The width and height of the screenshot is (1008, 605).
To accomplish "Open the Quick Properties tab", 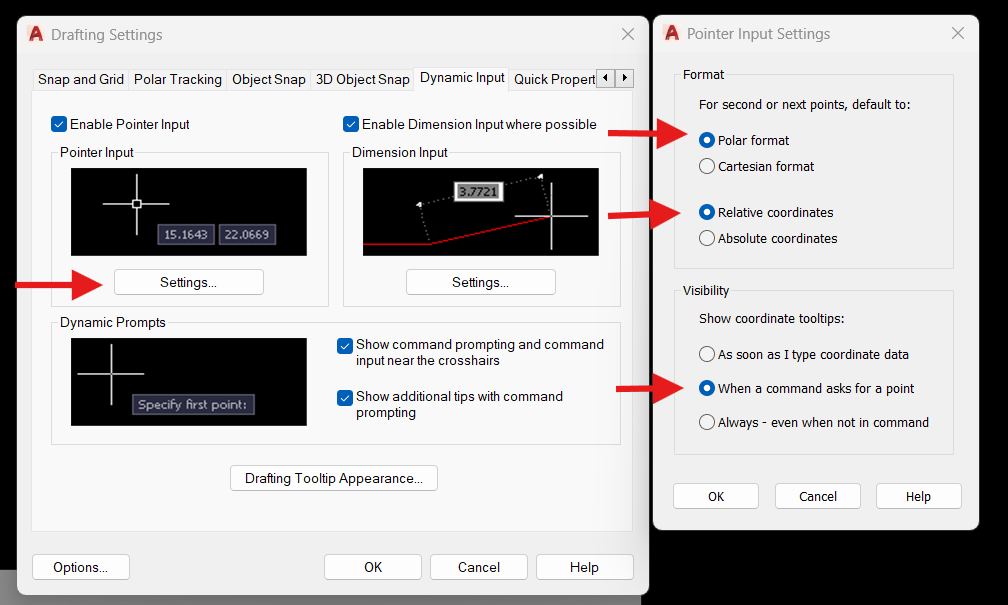I will pos(554,79).
